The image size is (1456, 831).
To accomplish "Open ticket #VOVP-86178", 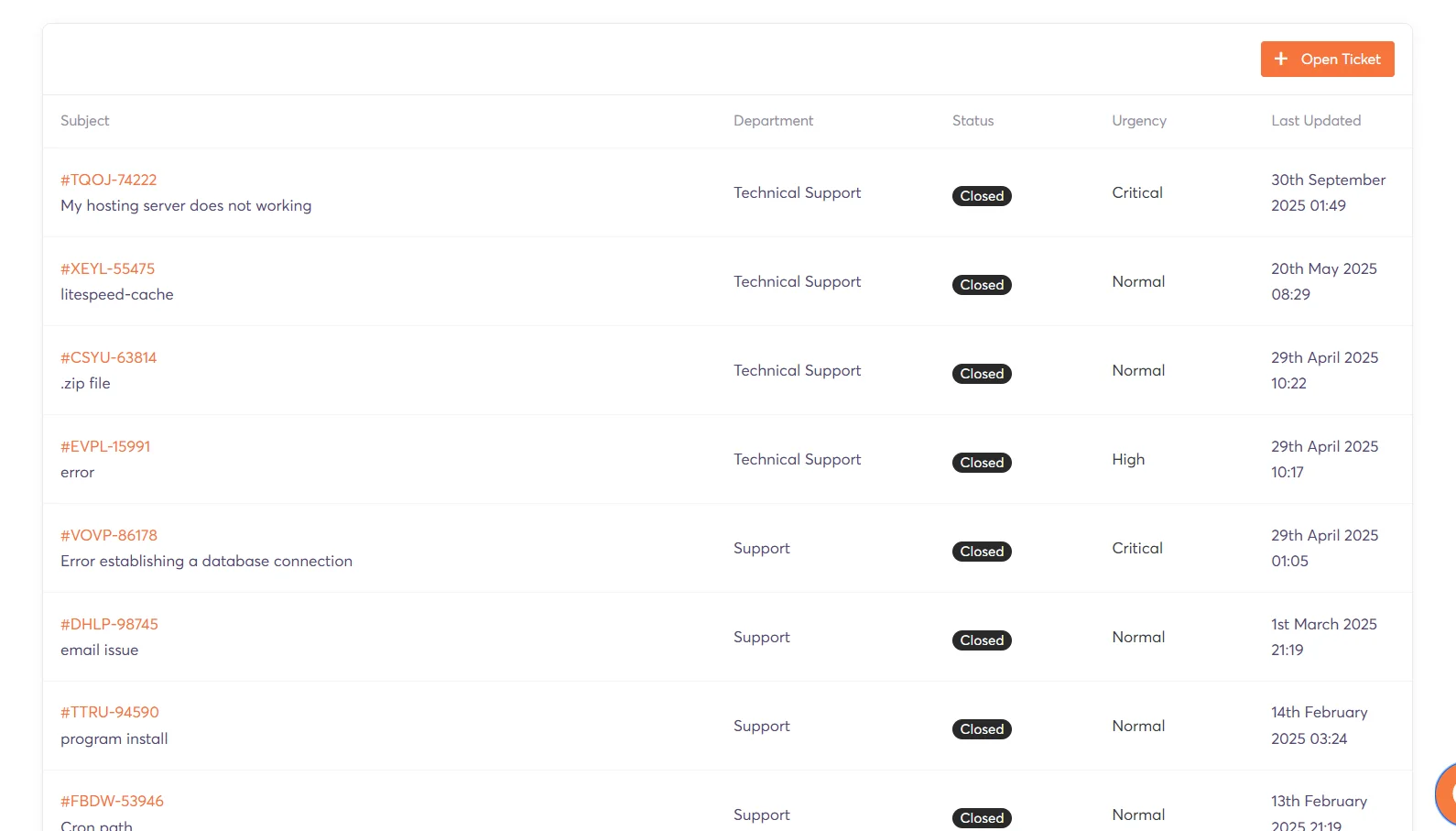I will point(109,536).
